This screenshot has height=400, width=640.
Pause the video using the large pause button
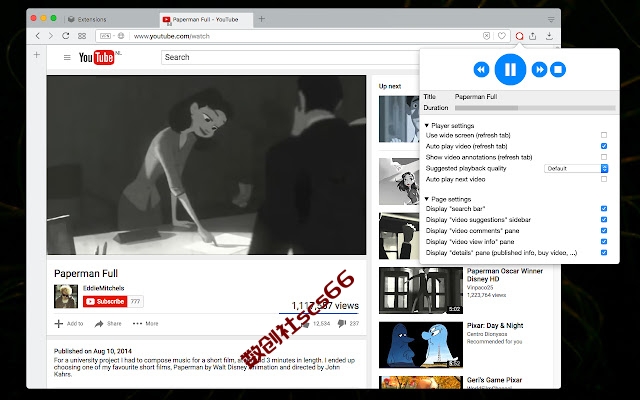click(x=510, y=69)
